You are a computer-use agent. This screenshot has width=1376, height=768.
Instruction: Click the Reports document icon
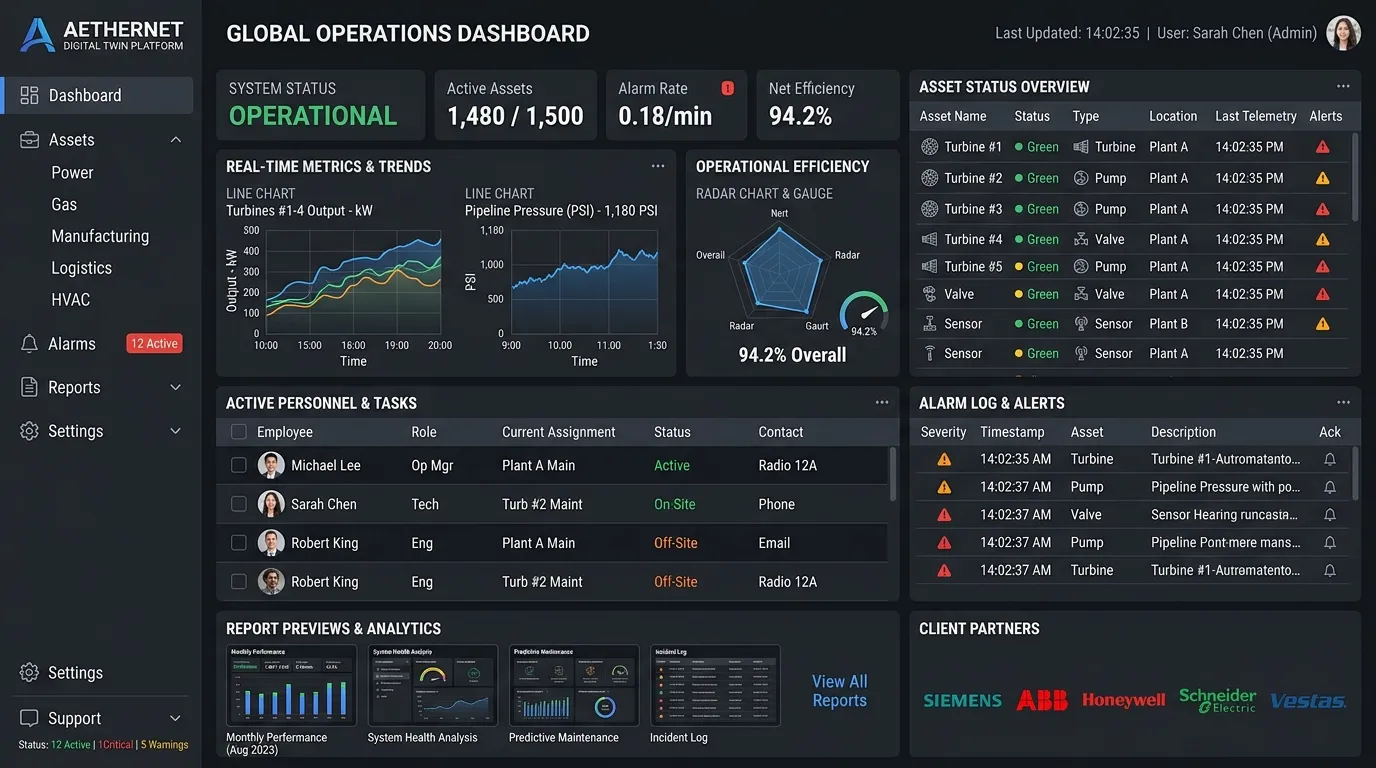coord(30,387)
